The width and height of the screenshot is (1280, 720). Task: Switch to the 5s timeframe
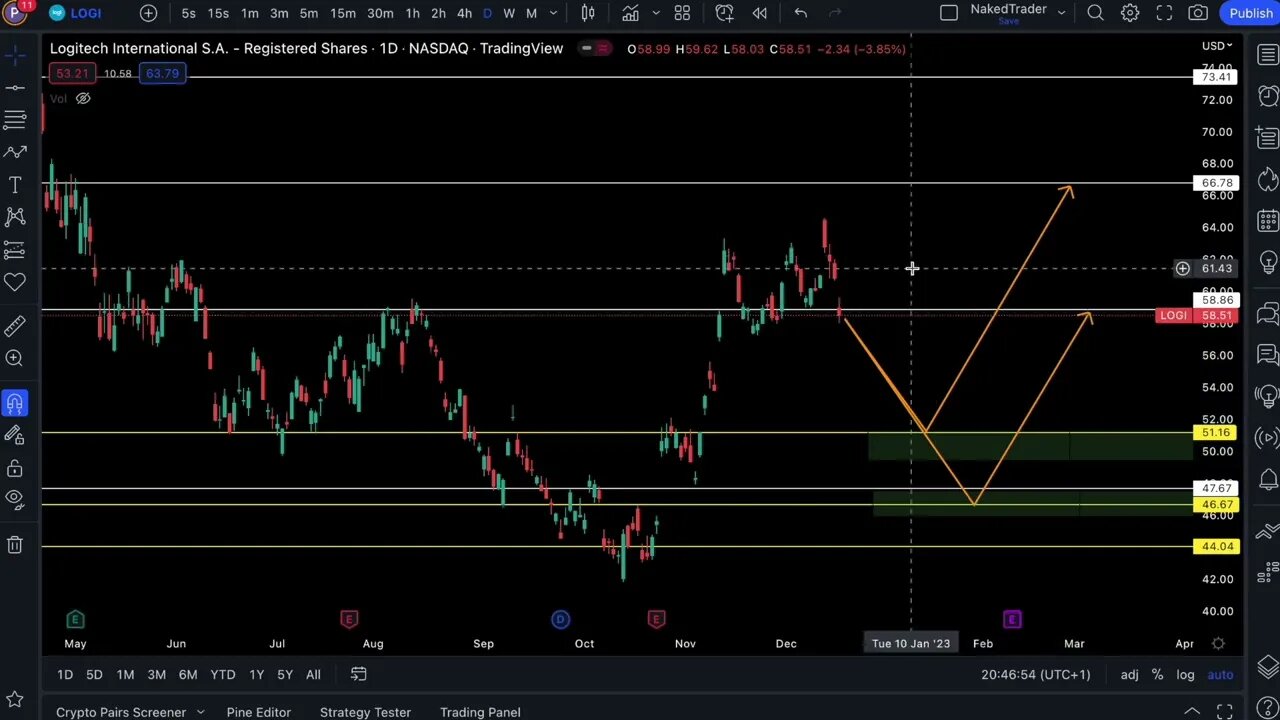[x=188, y=13]
